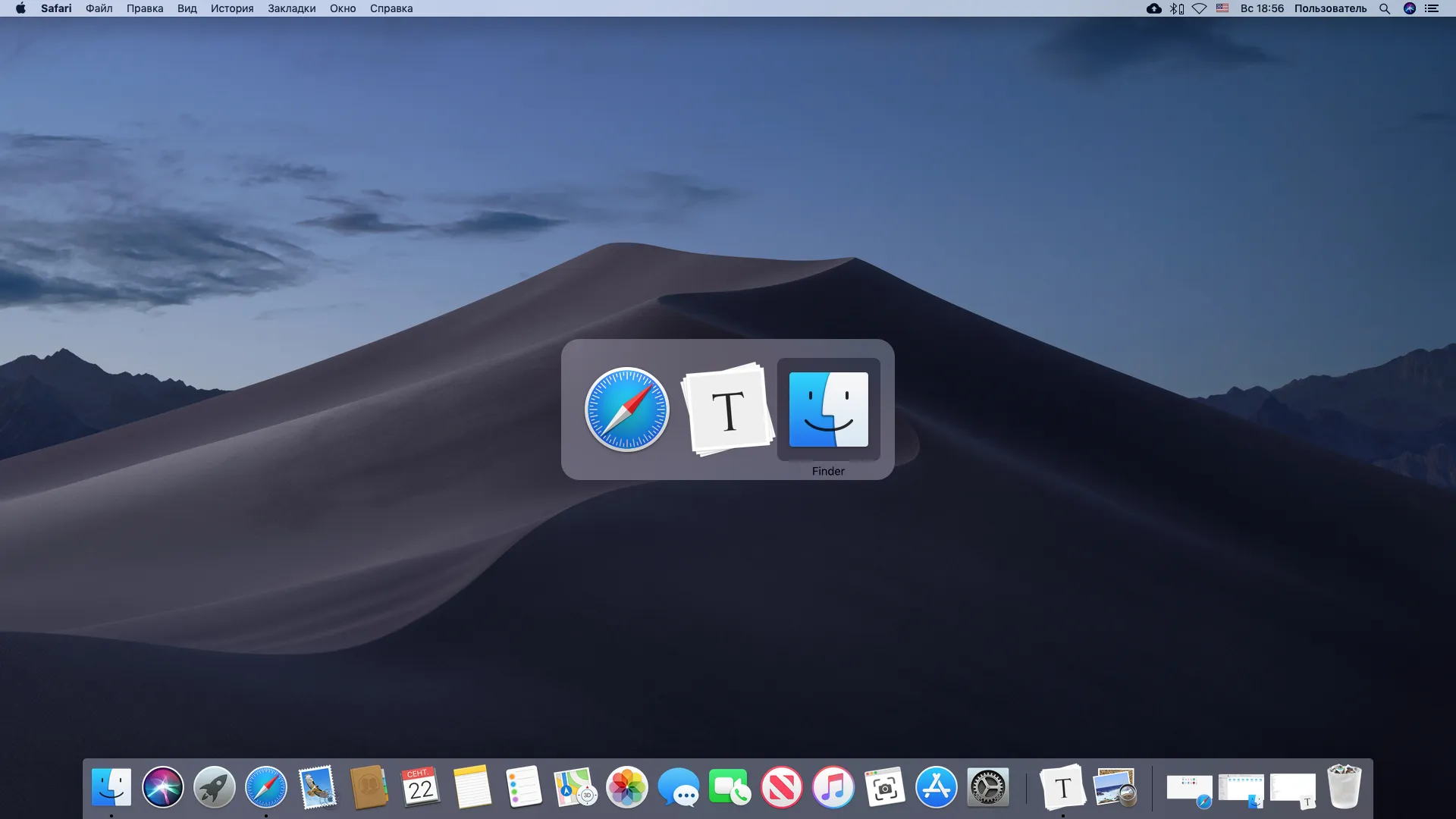
Task: Open Safari compass icon in the Dock
Action: pos(266,787)
